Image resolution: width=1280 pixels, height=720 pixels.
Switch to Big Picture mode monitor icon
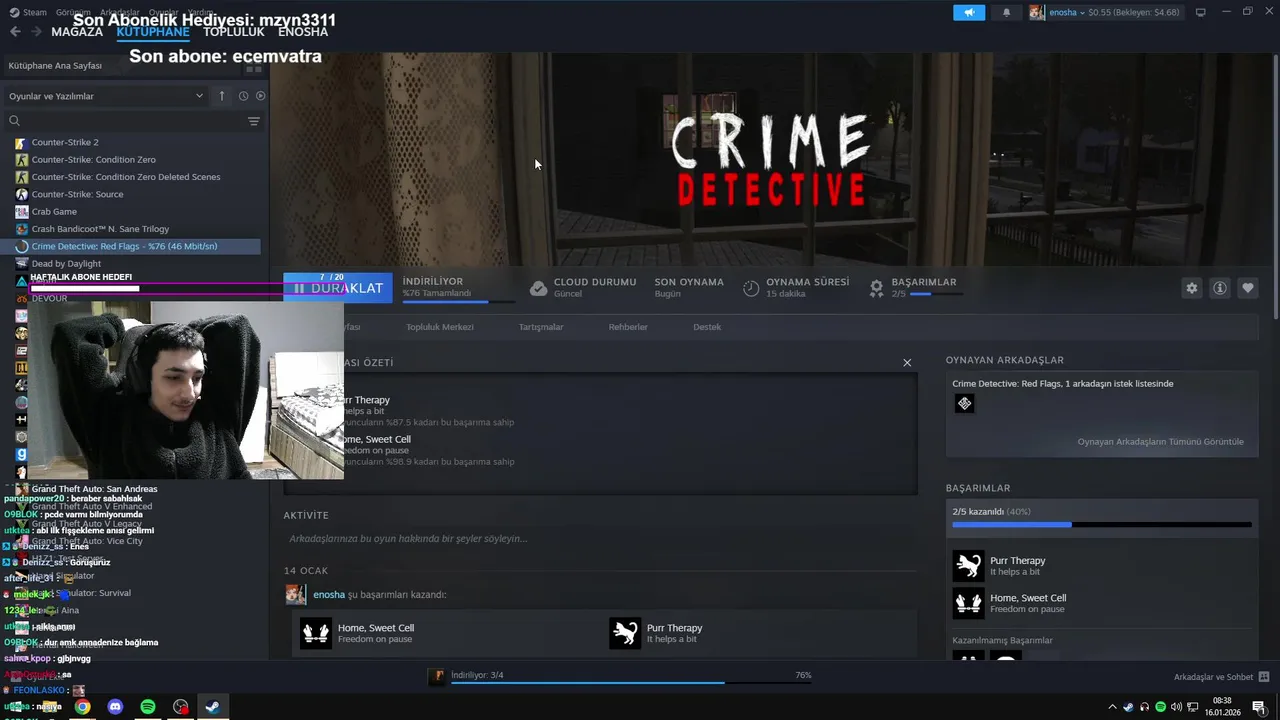(x=1200, y=12)
